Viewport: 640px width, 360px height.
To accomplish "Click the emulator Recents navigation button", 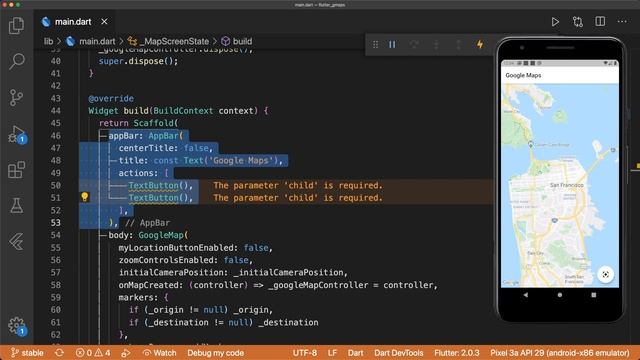I will tap(593, 295).
